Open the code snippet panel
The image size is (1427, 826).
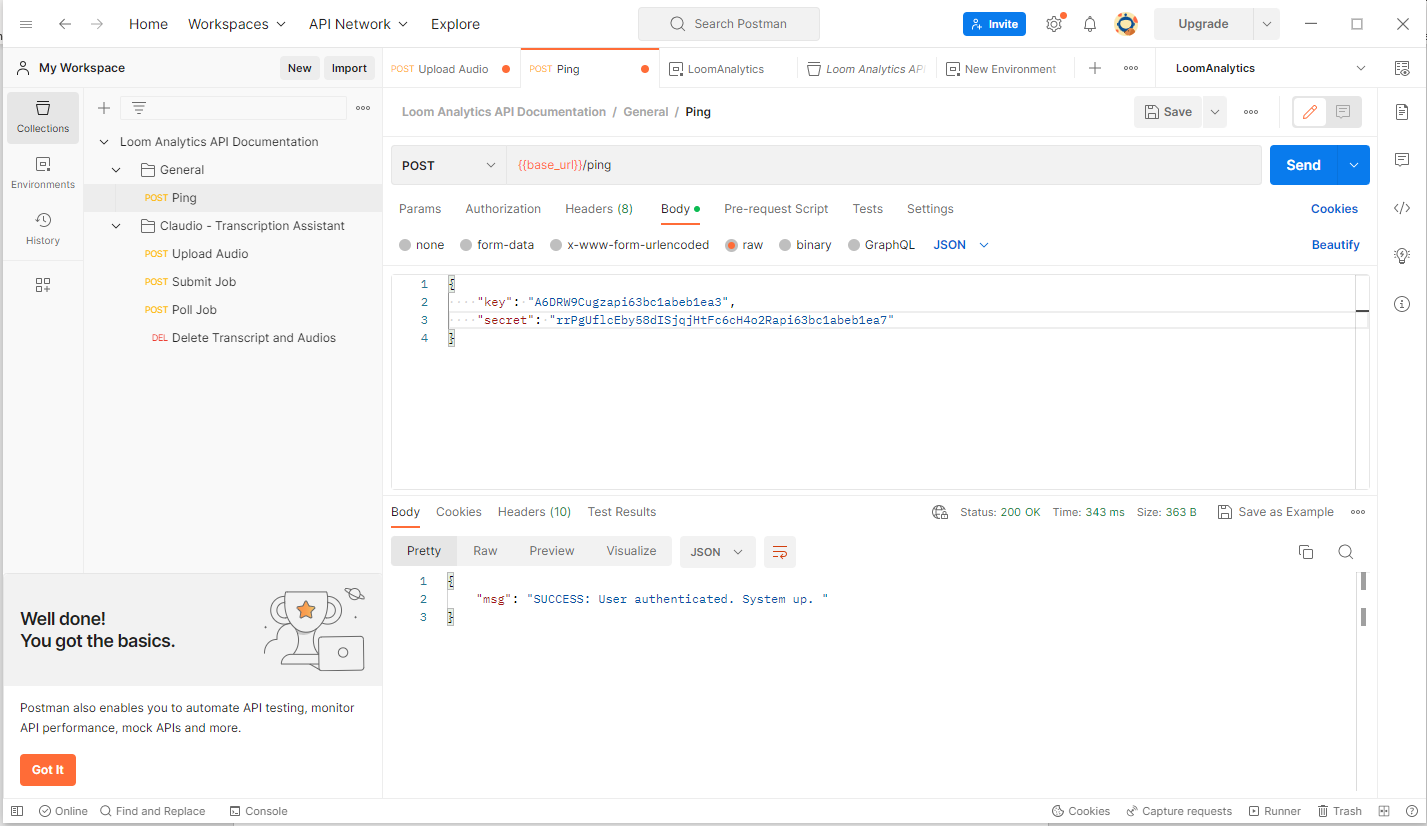point(1402,207)
